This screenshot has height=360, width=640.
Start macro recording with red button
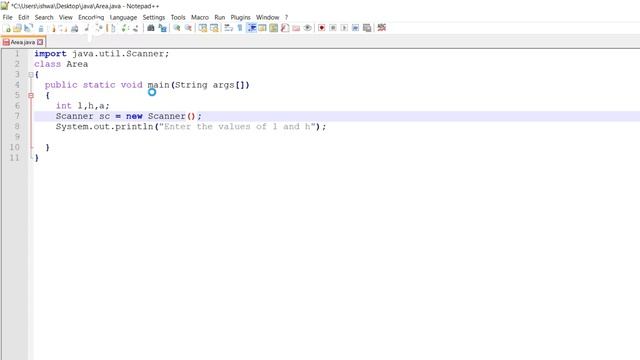[322, 28]
